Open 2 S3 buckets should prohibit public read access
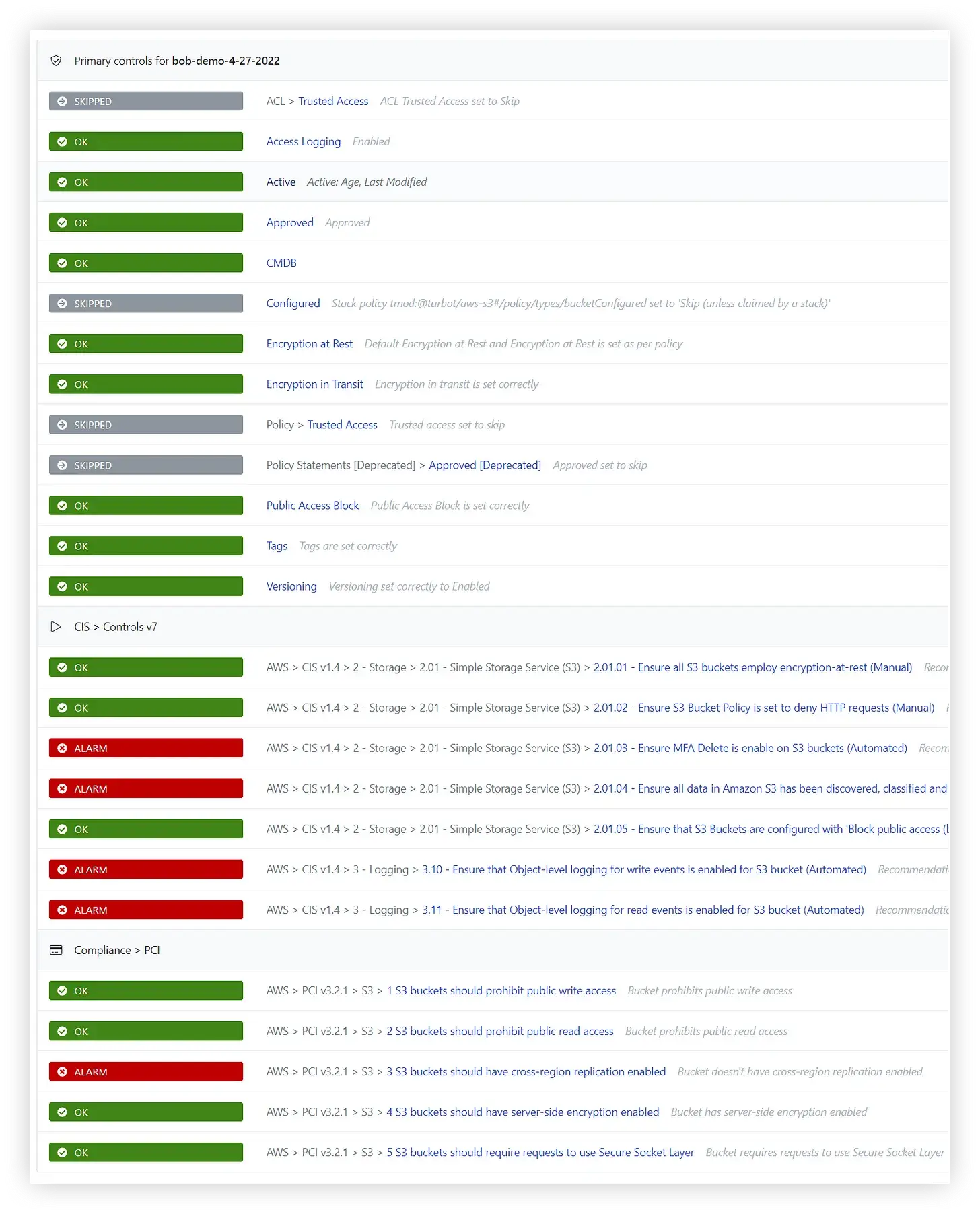 click(x=500, y=1031)
